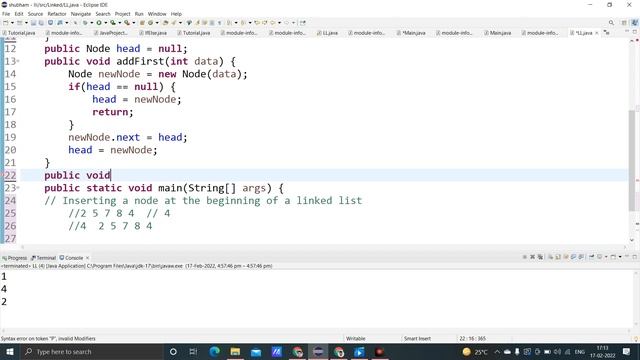Click the Open Console icon

[613, 257]
